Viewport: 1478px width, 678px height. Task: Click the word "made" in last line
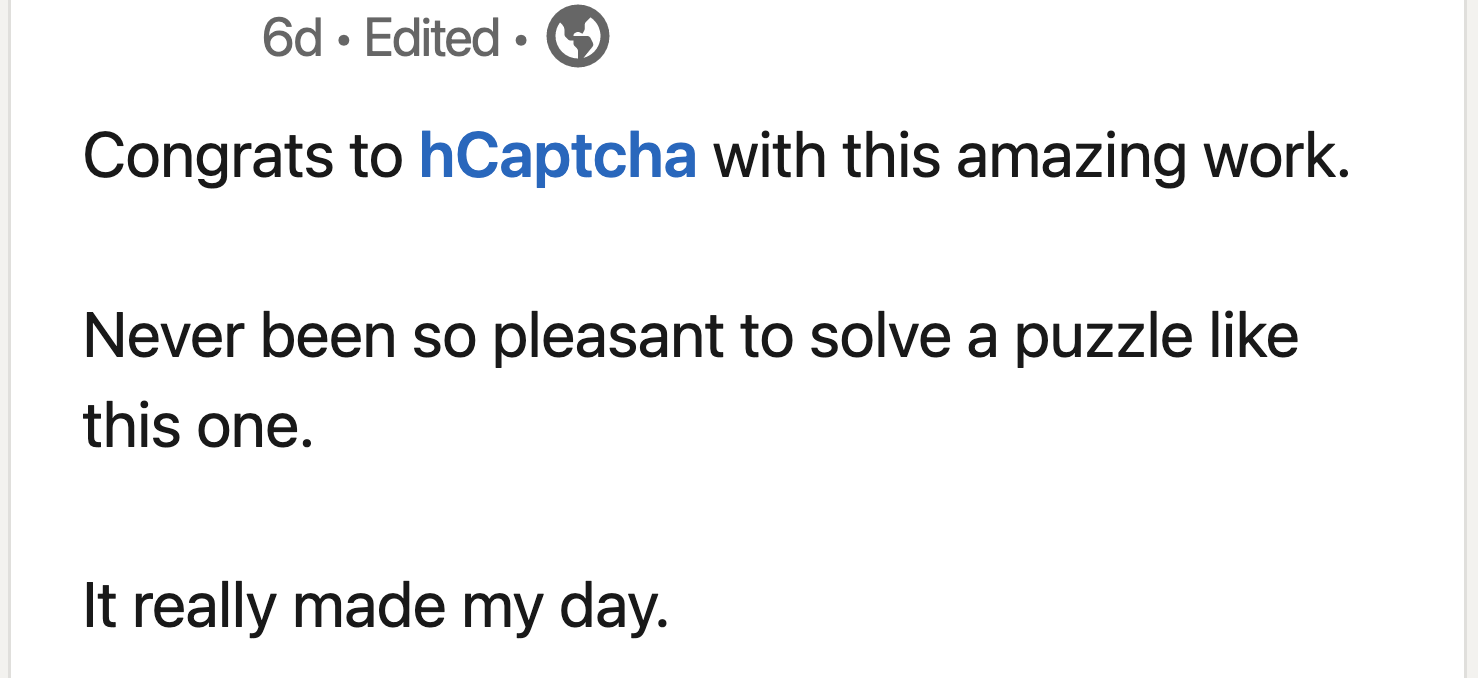(x=369, y=606)
